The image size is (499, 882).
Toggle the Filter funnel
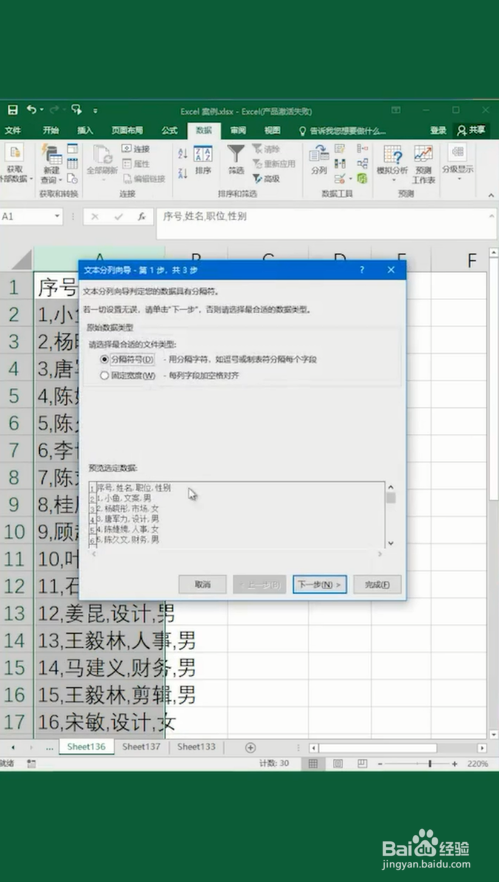236,160
